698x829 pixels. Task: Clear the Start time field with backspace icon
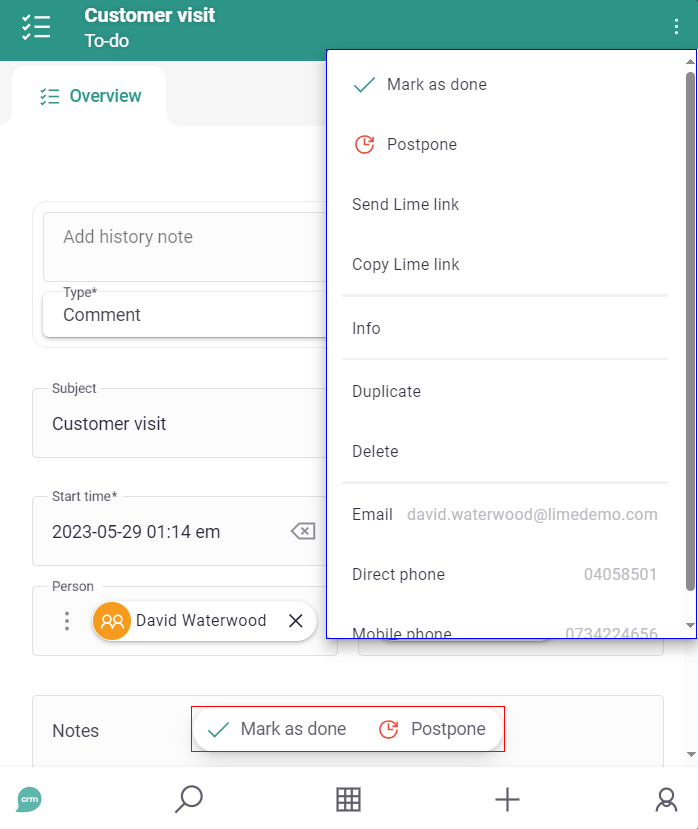(303, 531)
